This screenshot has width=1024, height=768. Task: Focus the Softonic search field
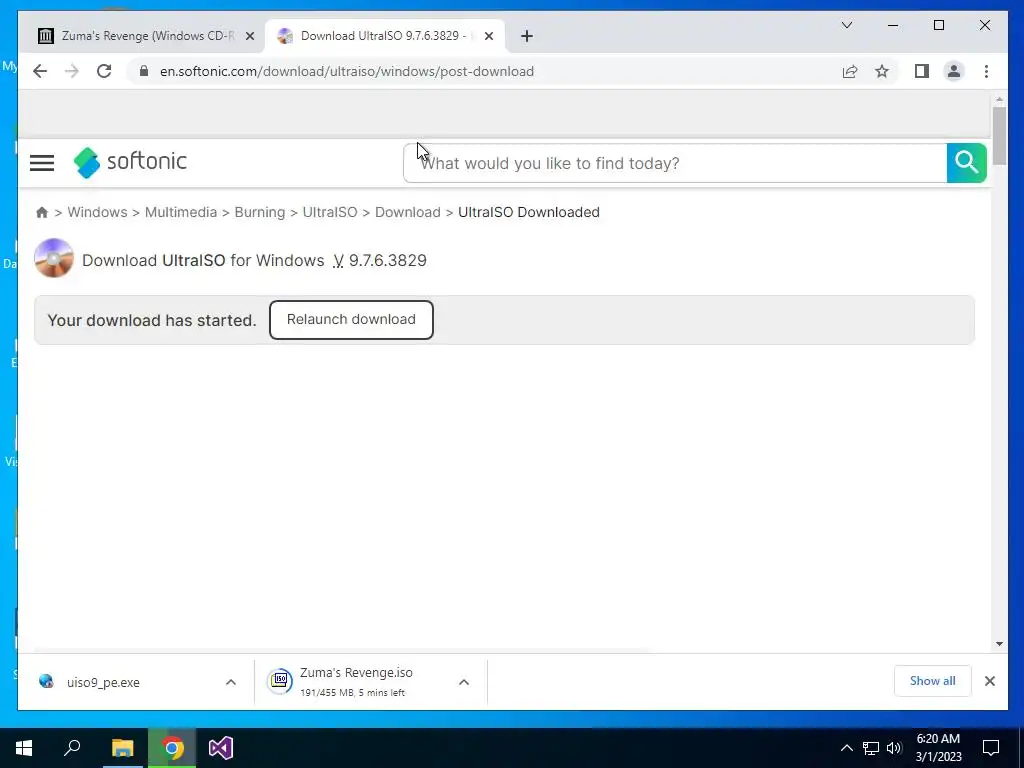click(x=675, y=163)
